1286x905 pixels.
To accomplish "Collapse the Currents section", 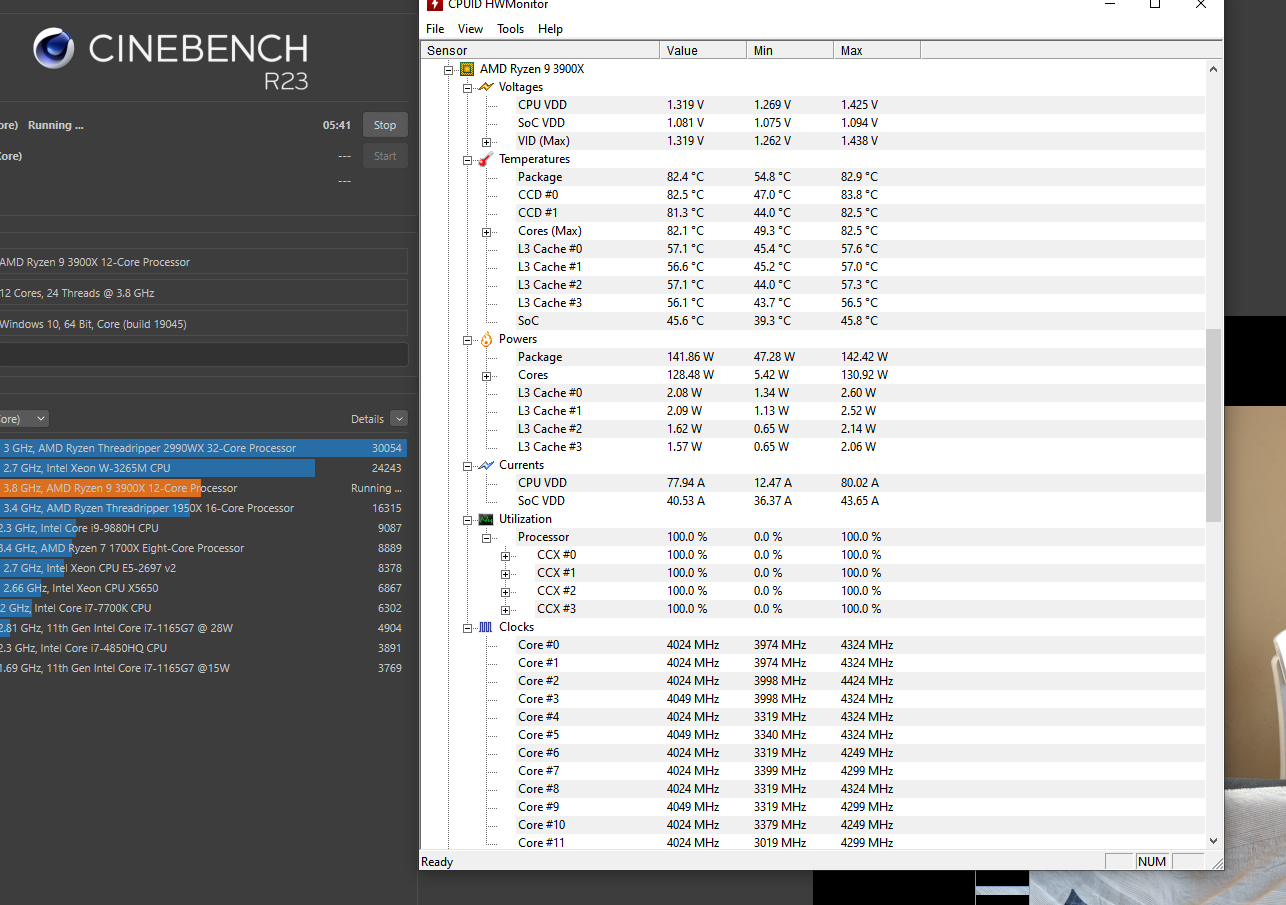I will point(467,466).
